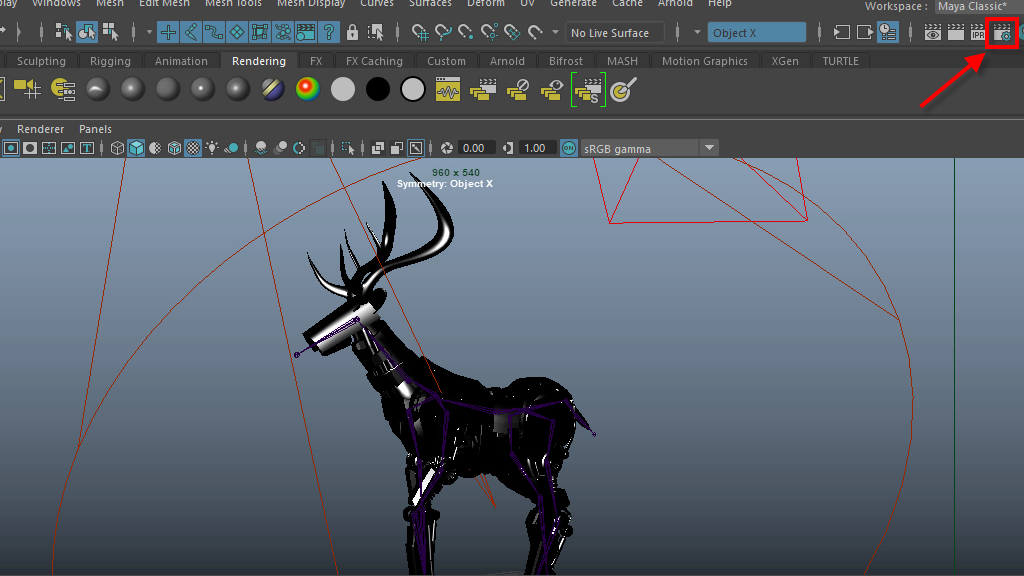Screen dimensions: 1024x576
Task: Select by hierarchy mode icon
Action: pyautogui.click(x=63, y=32)
